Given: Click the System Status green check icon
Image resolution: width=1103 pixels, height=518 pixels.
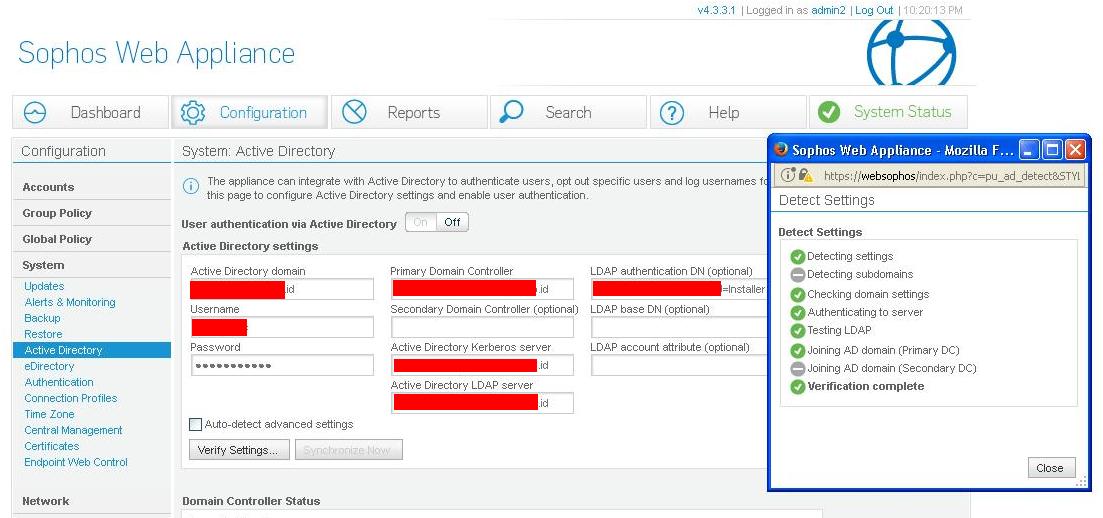Looking at the screenshot, I should (829, 112).
